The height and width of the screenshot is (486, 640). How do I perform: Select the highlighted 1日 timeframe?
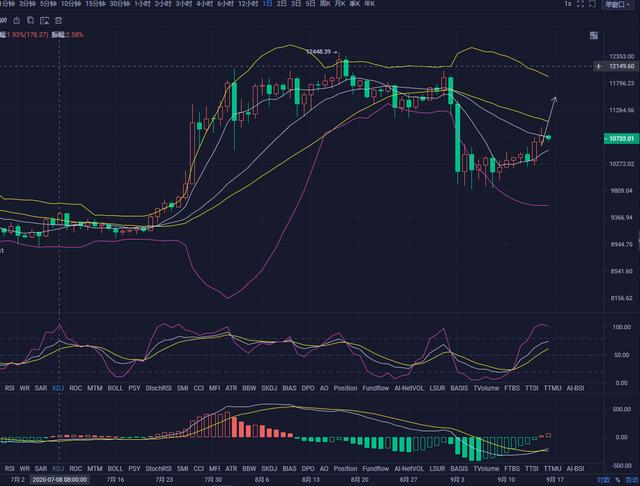[267, 4]
